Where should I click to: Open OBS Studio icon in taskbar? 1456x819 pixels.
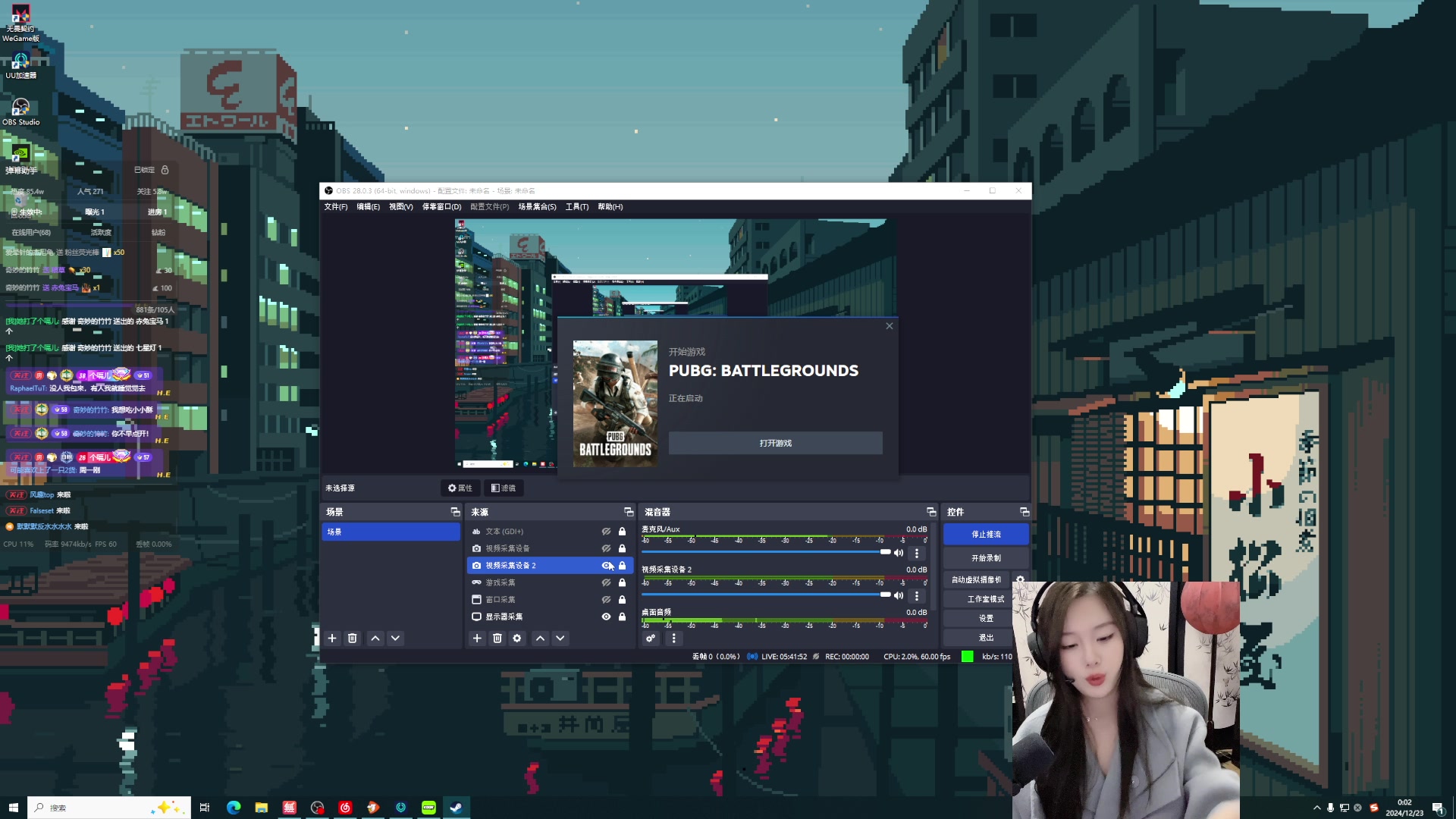(x=317, y=808)
